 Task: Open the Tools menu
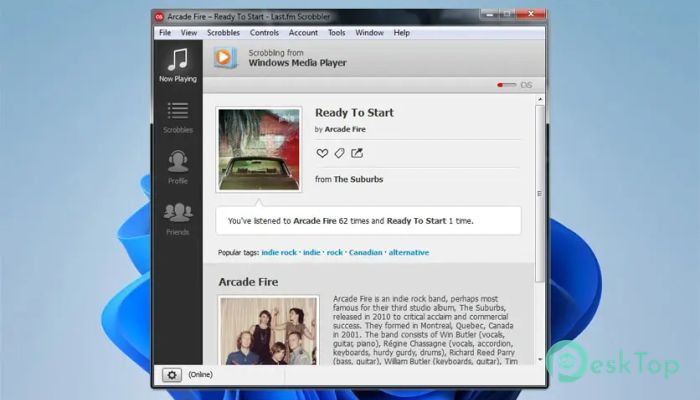pyautogui.click(x=337, y=33)
